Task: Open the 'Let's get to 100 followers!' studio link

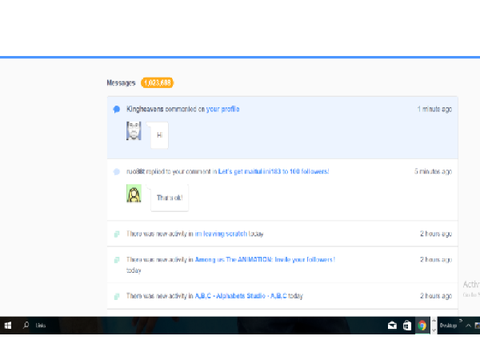Action: tap(274, 171)
